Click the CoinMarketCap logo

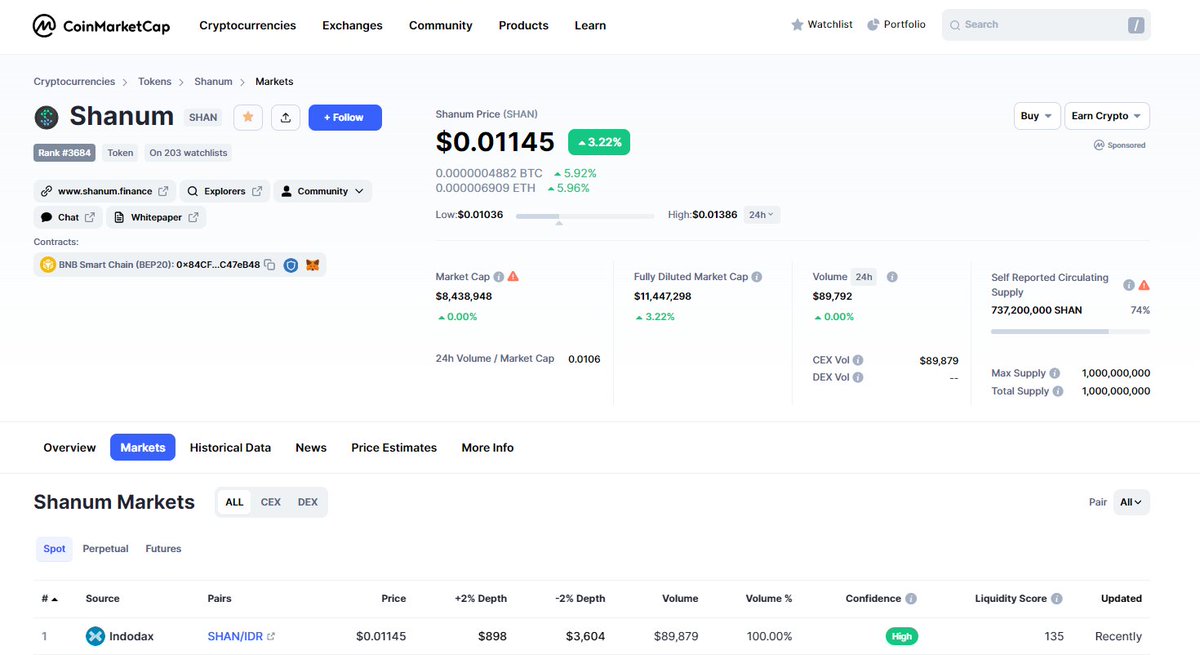[101, 26]
